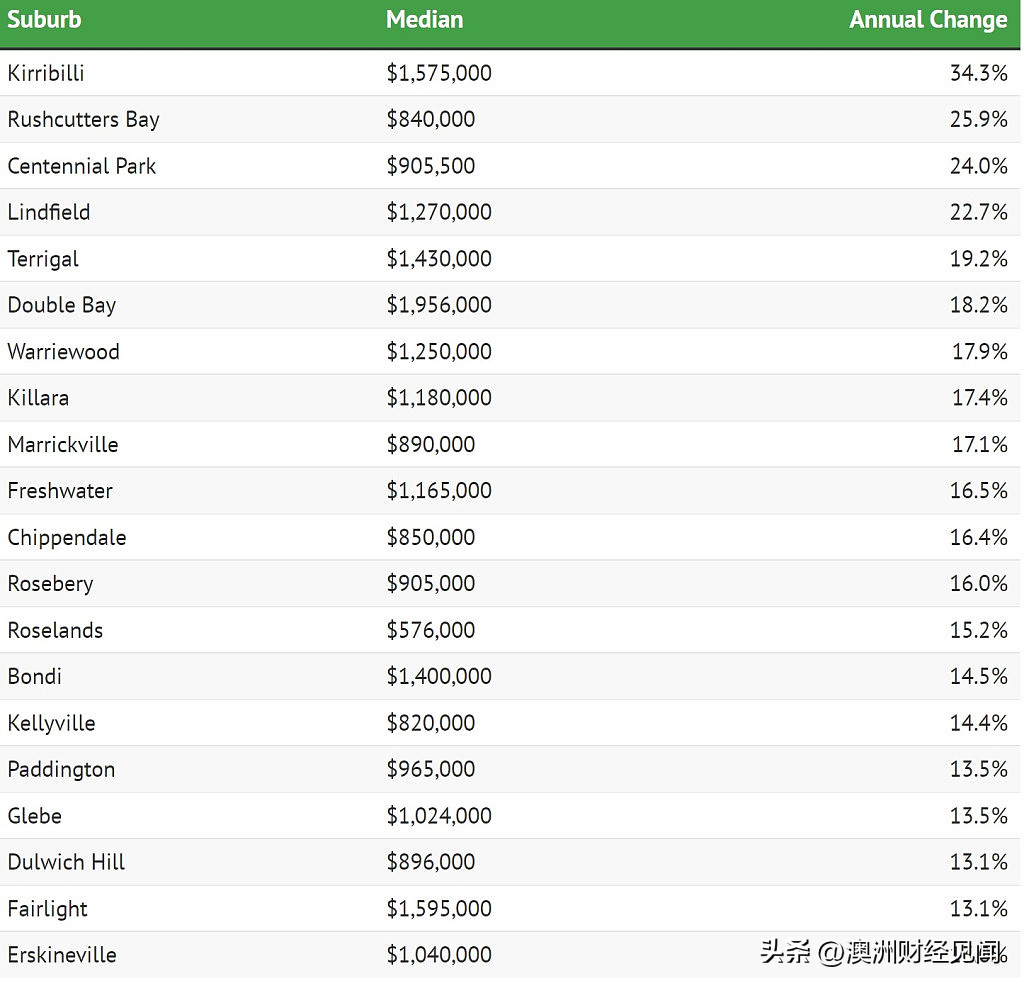The width and height of the screenshot is (1024, 988).
Task: Select the Kellyville suburb cell
Action: 51,723
